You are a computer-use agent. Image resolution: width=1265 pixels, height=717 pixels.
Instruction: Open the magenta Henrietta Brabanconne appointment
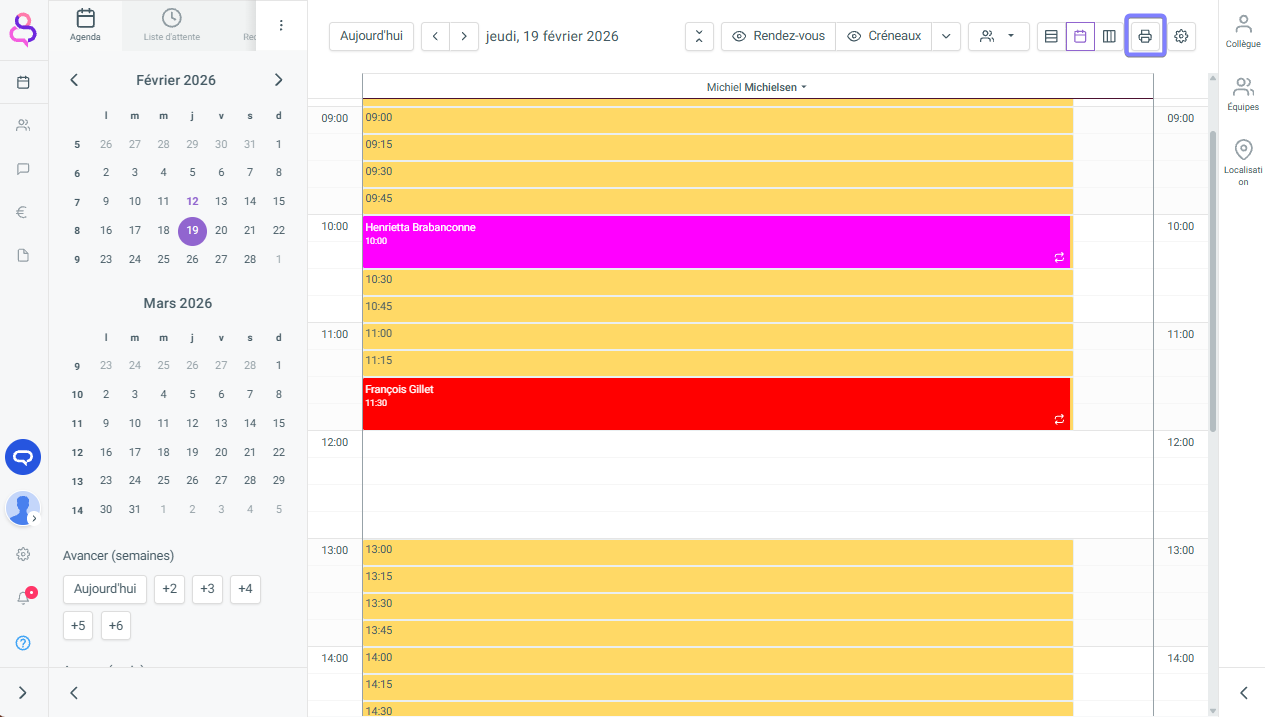pos(715,242)
